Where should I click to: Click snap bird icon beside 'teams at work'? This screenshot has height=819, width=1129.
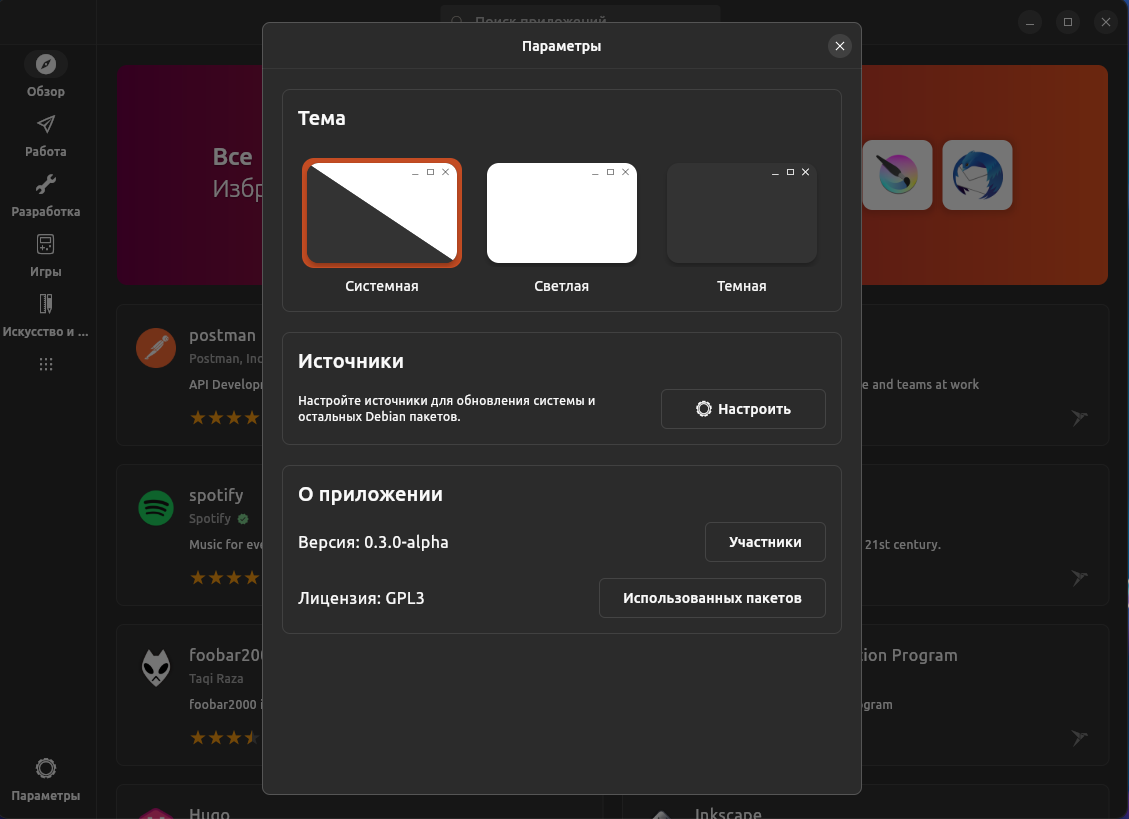[x=1079, y=417]
